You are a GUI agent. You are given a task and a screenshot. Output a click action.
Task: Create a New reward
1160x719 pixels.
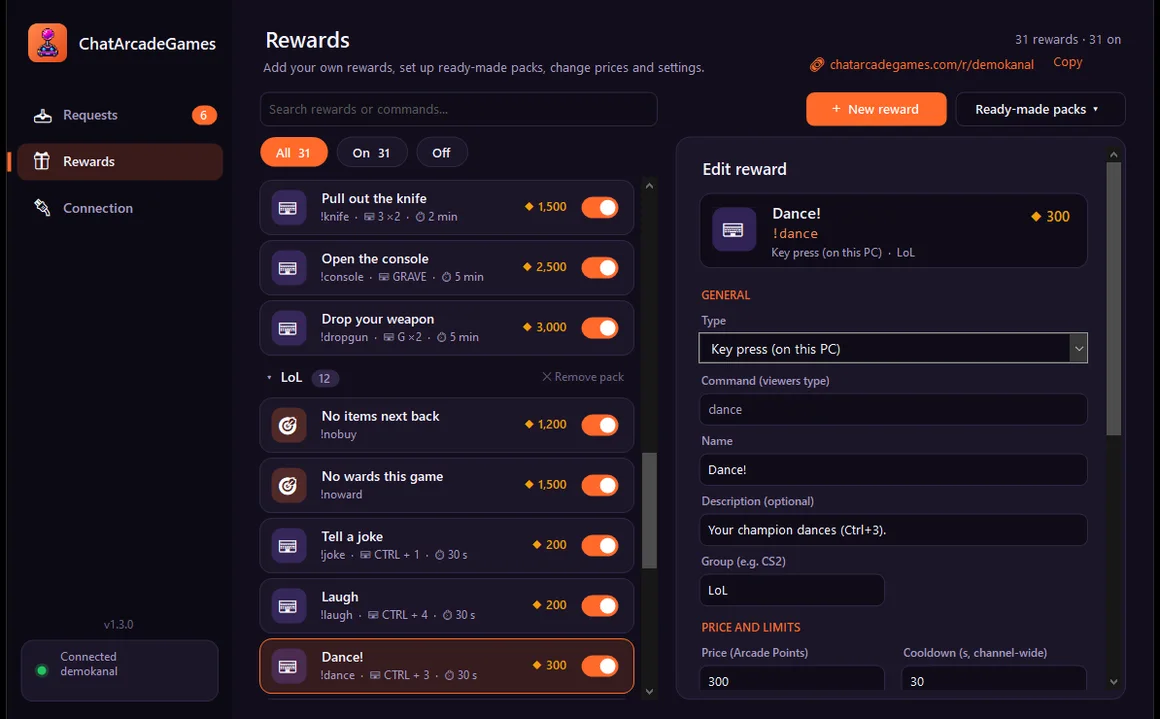click(x=876, y=109)
